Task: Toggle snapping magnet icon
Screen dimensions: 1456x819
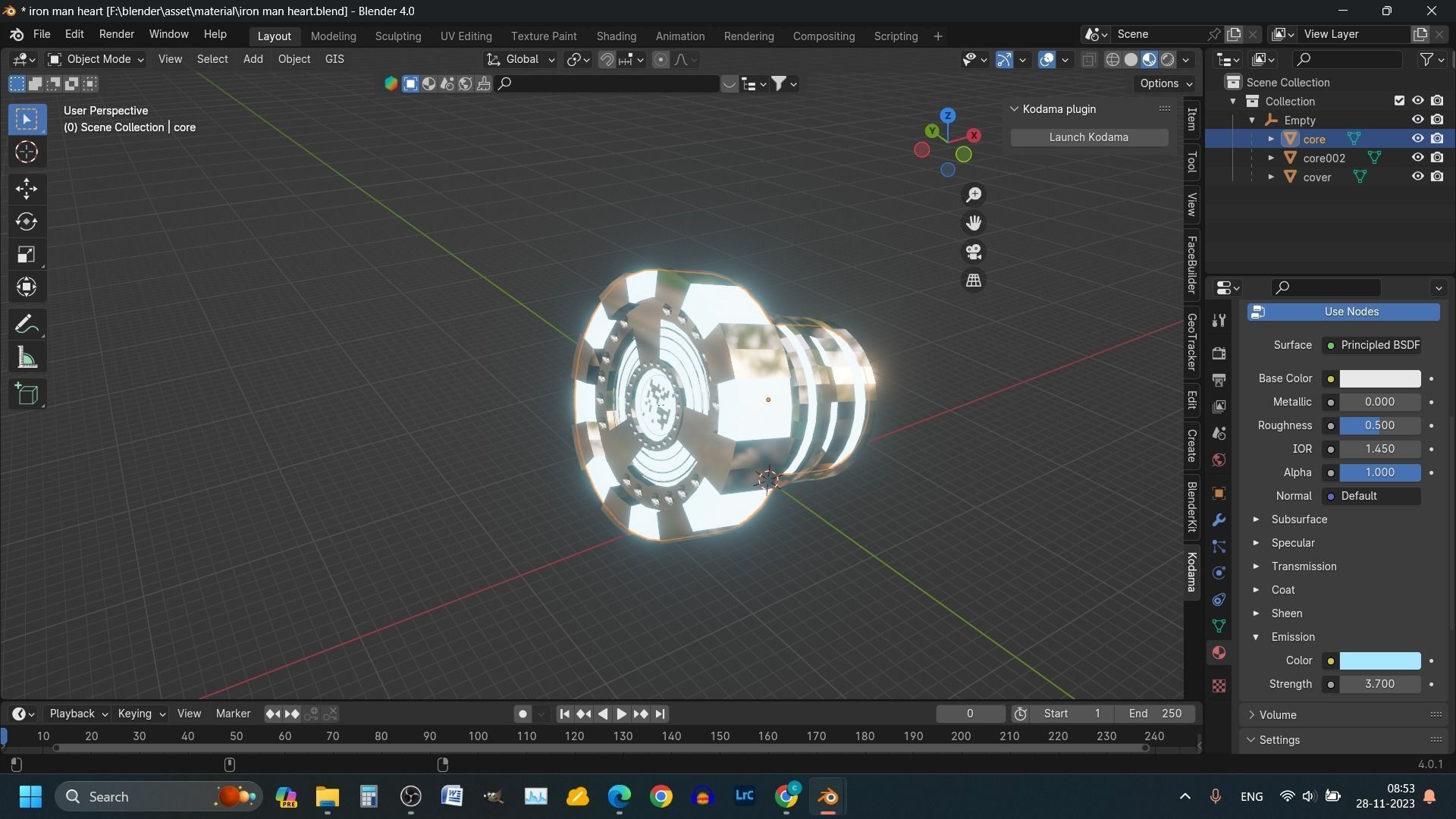Action: tap(606, 60)
